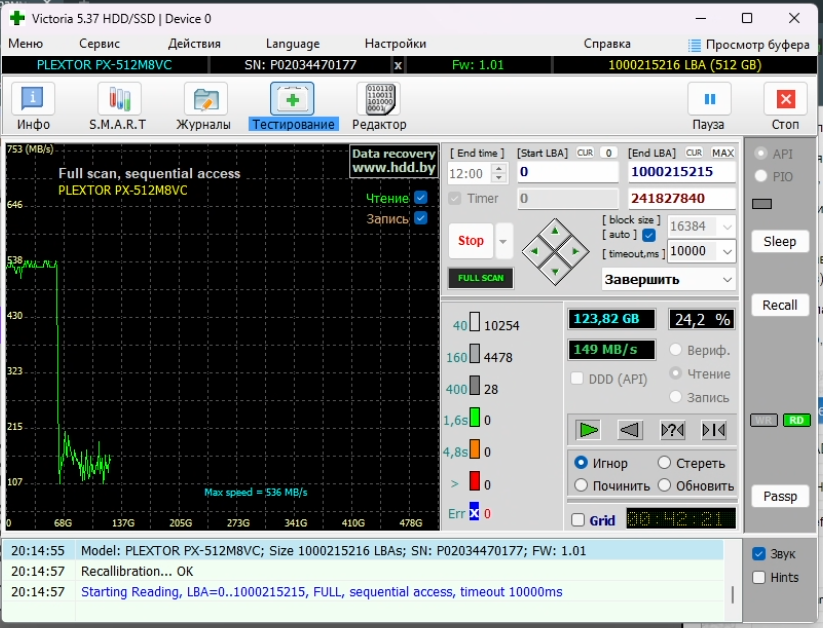This screenshot has width=823, height=628.
Task: Click the End LBA 1000215215 field
Action: click(x=681, y=172)
